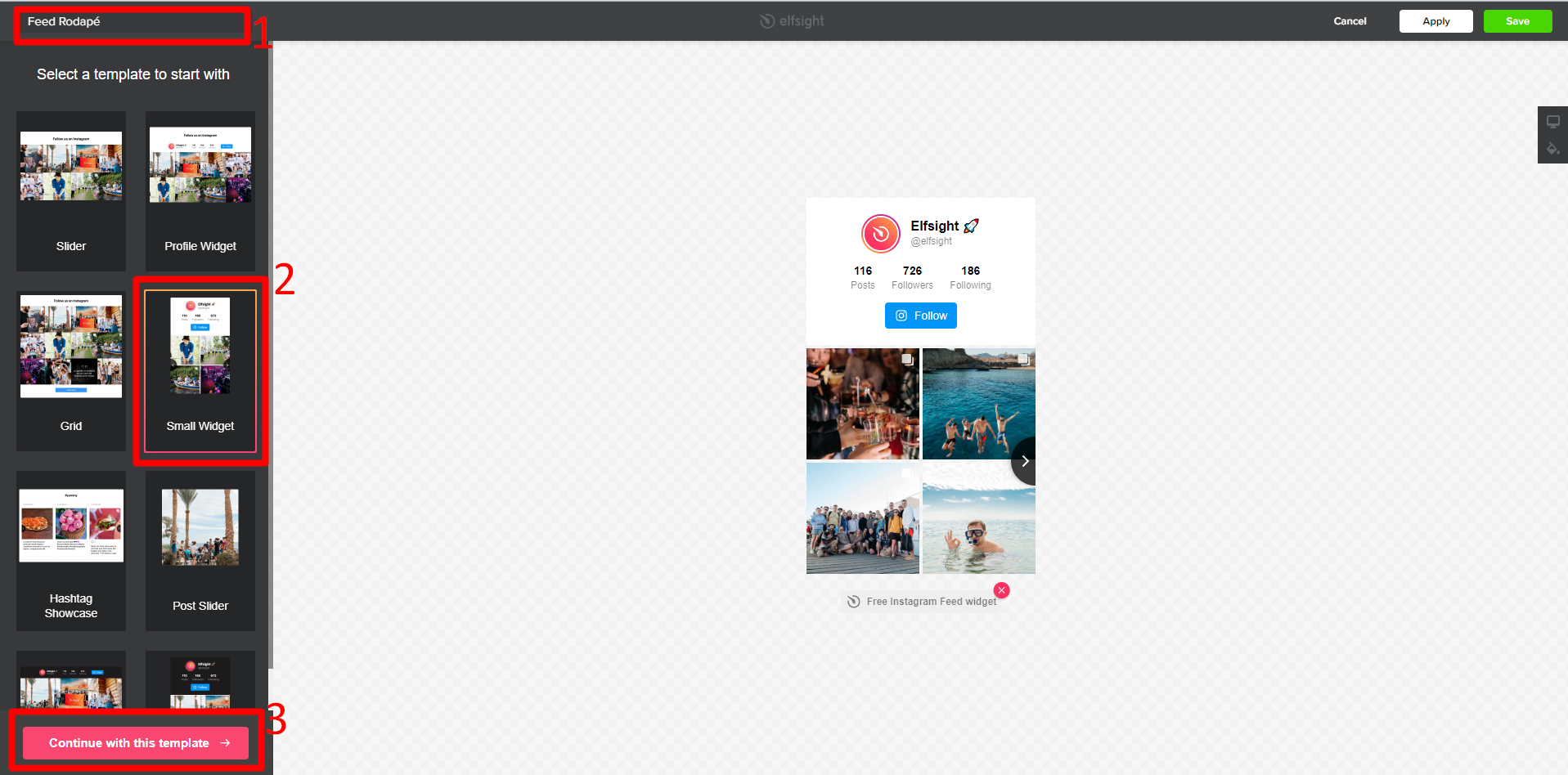Select the Hashtag Showcase template
The width and height of the screenshot is (1568, 775).
click(71, 551)
